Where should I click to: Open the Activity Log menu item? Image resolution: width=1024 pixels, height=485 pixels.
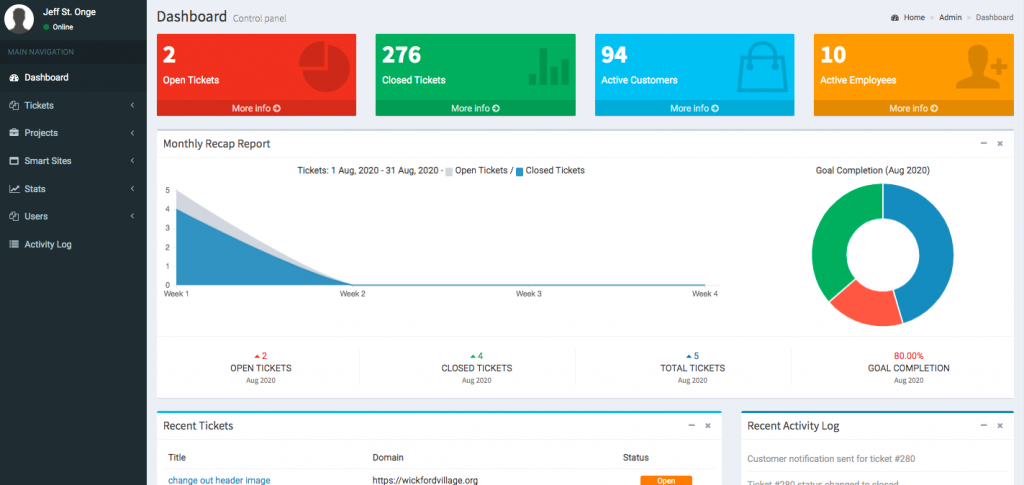[73, 244]
